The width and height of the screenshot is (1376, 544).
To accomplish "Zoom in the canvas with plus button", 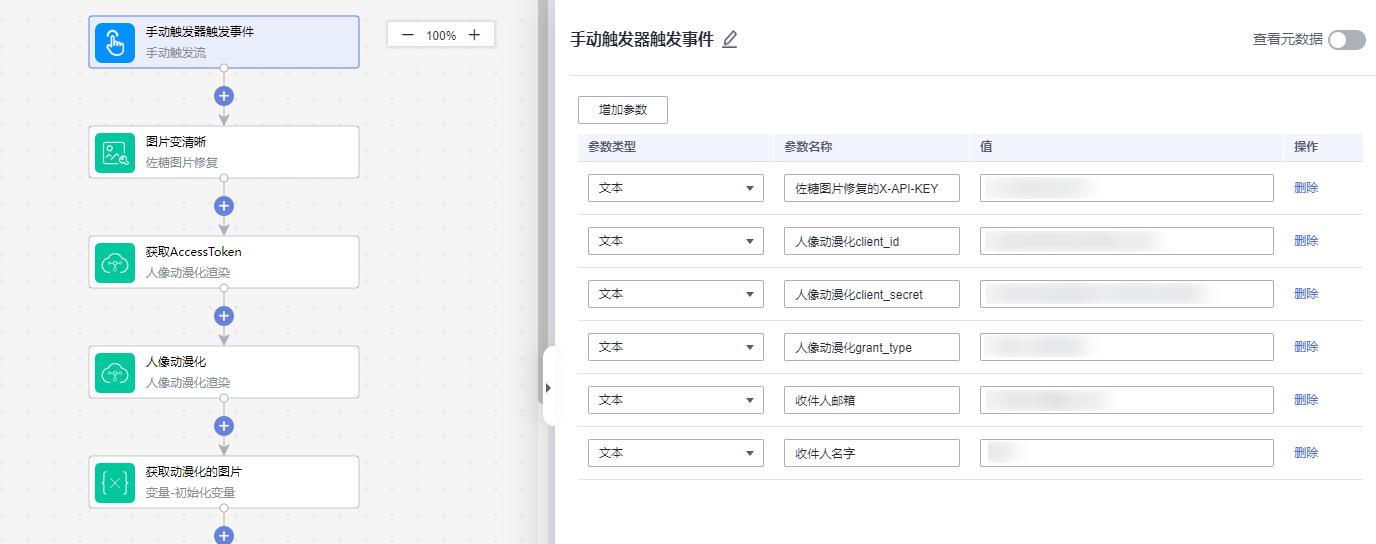I will (474, 35).
